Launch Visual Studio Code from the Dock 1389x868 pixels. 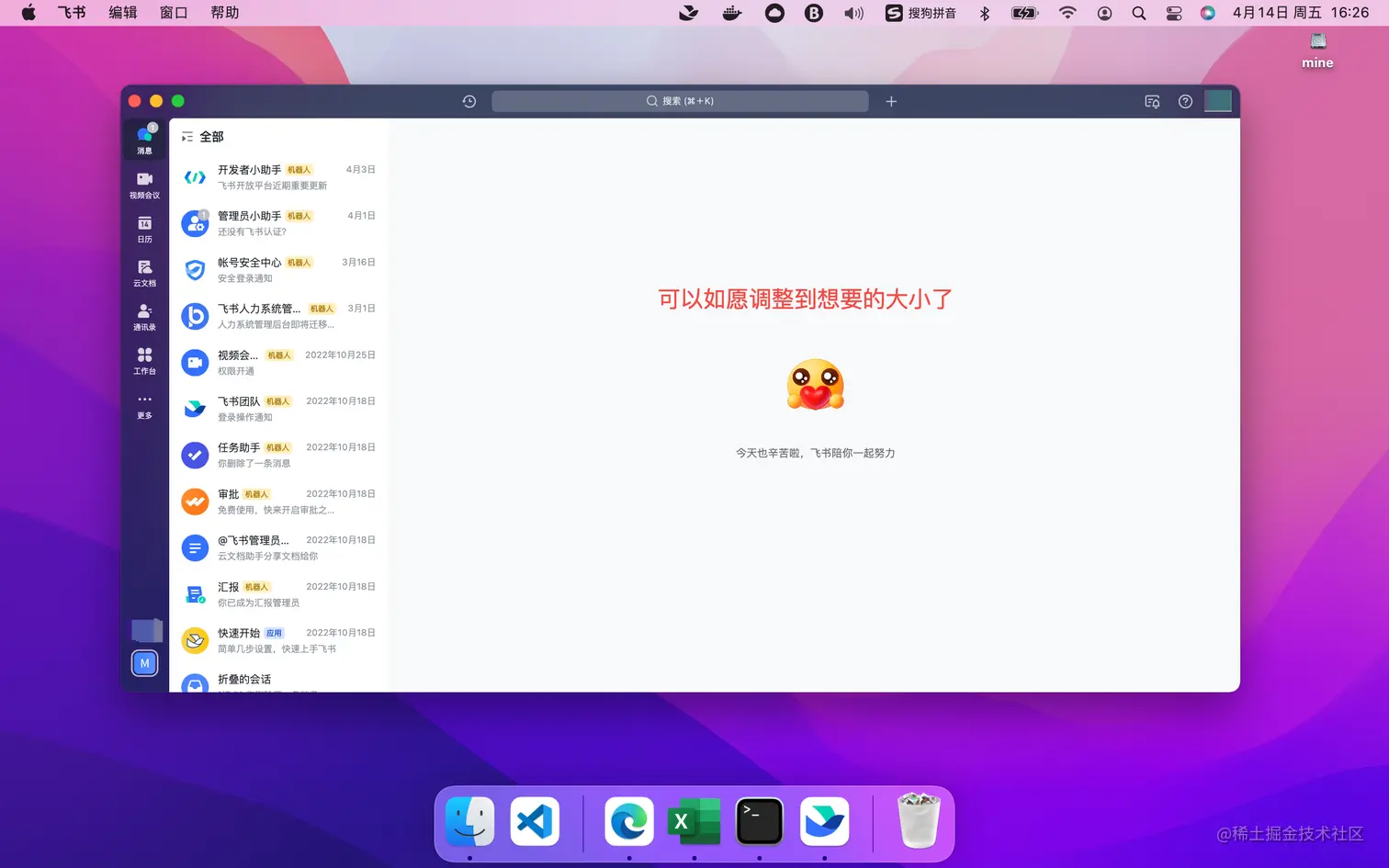[x=535, y=821]
